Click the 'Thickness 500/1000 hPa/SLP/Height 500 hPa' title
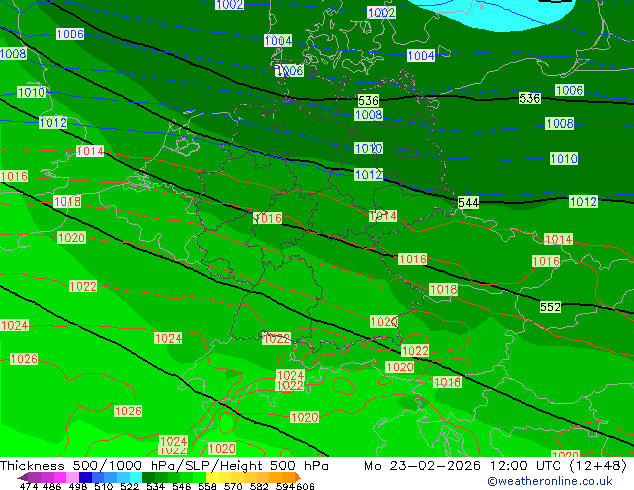Screen dimensions: 634x490 click(164, 466)
